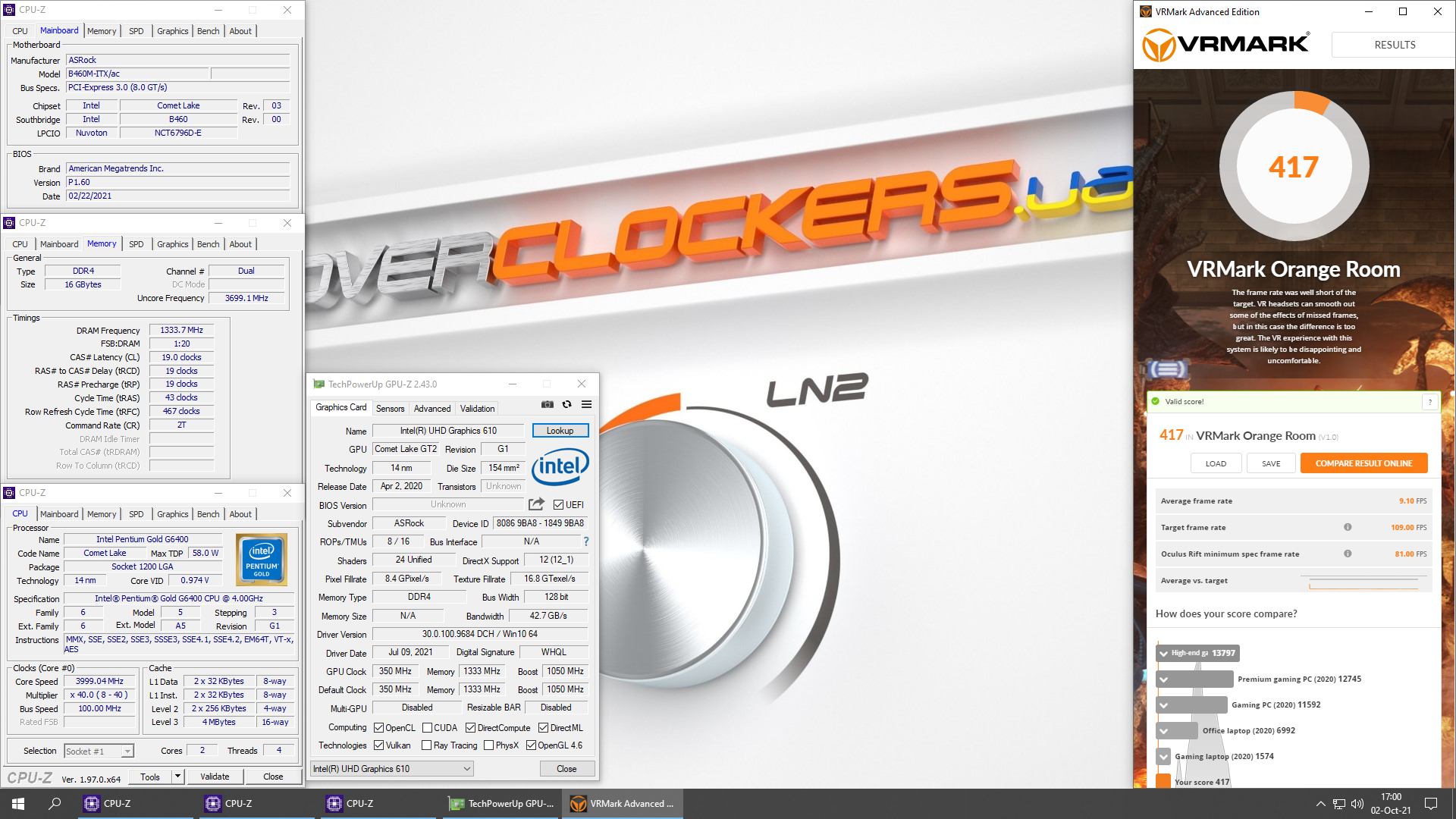
Task: Click the network icon in system tray
Action: (1339, 804)
